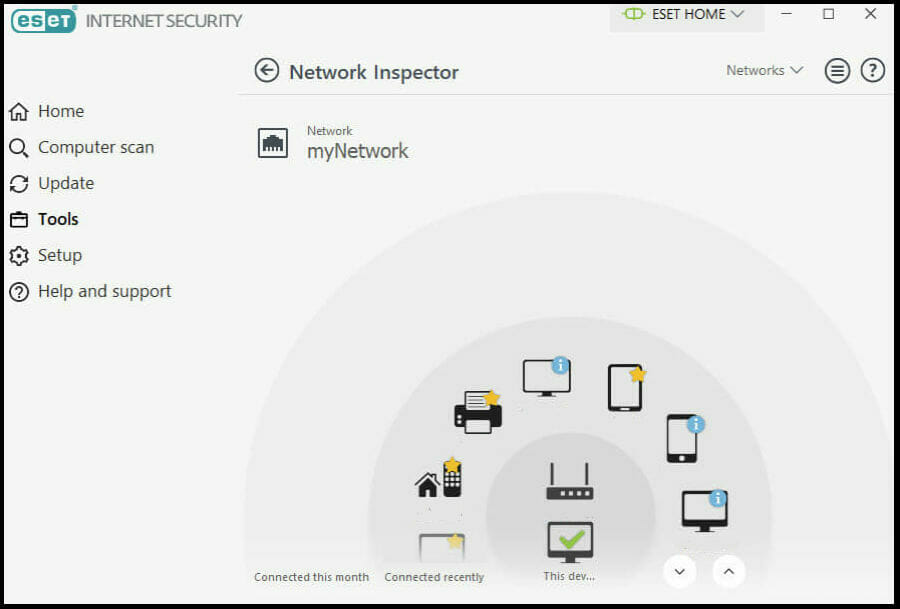
Task: Open Computer scan section
Action: click(x=82, y=148)
